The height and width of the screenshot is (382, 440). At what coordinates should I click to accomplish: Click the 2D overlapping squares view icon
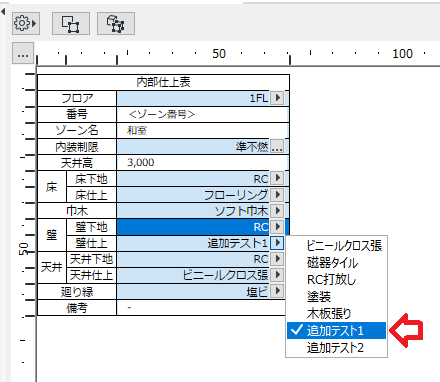tap(71, 23)
